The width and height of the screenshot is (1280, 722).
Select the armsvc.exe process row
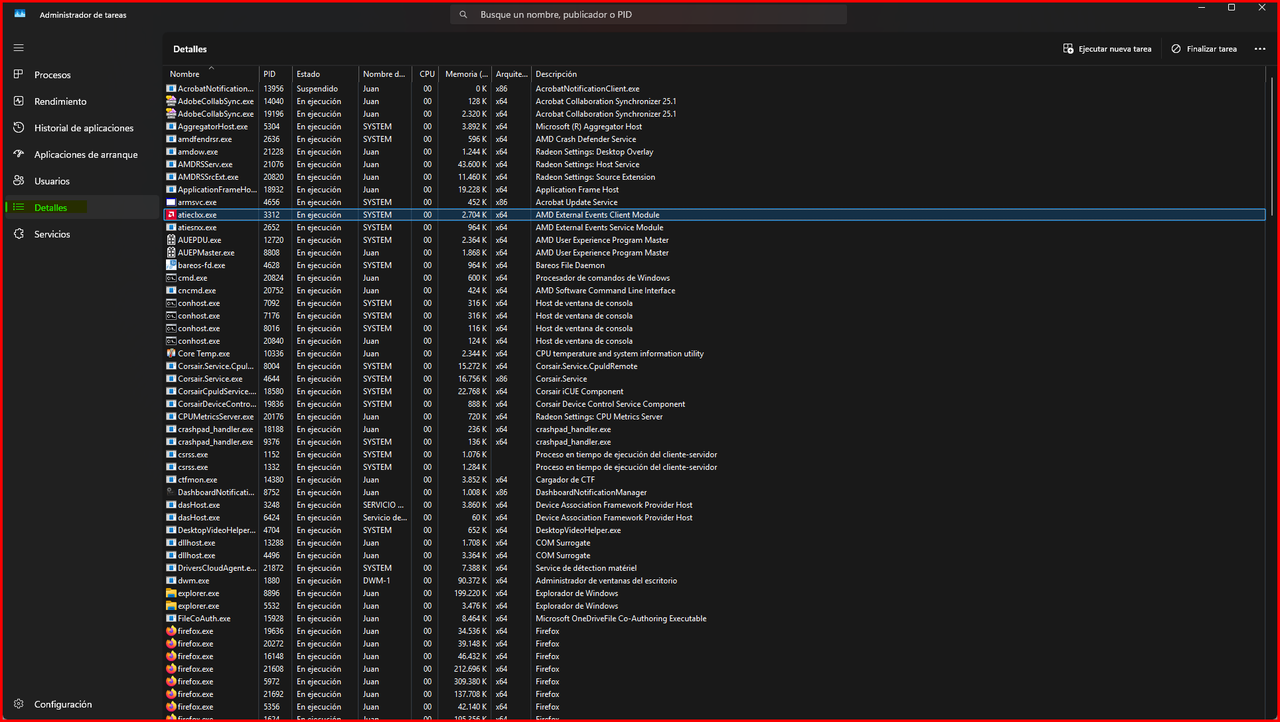(x=714, y=202)
